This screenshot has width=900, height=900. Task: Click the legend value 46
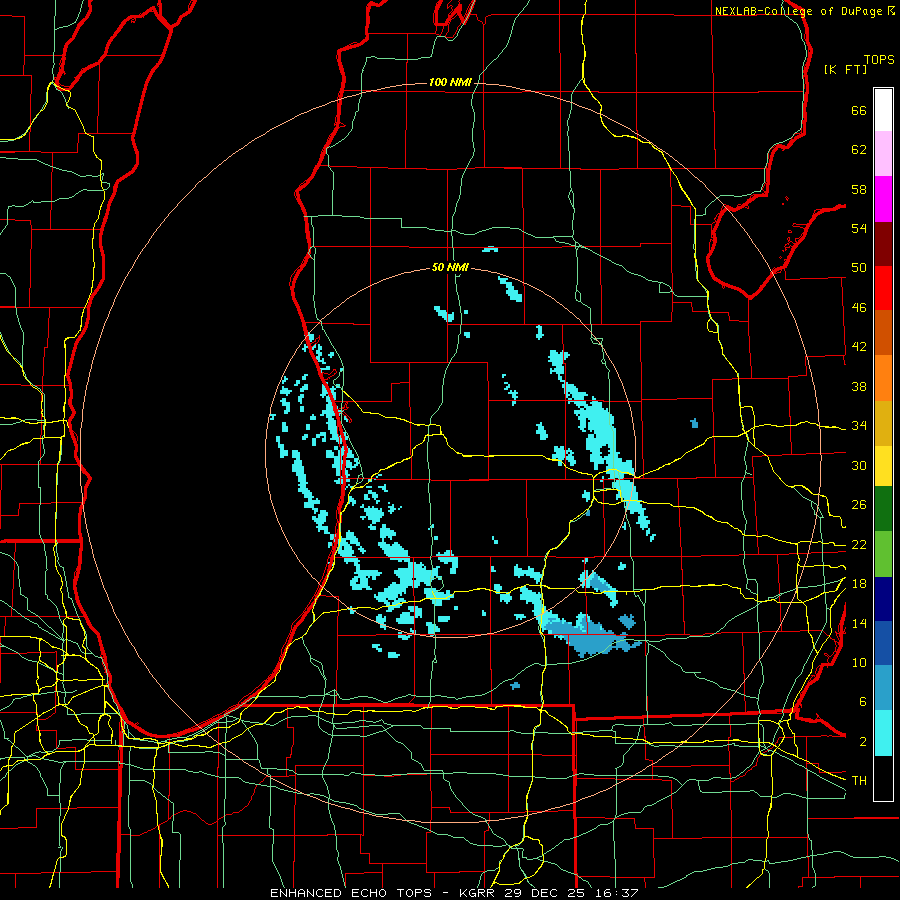point(859,308)
